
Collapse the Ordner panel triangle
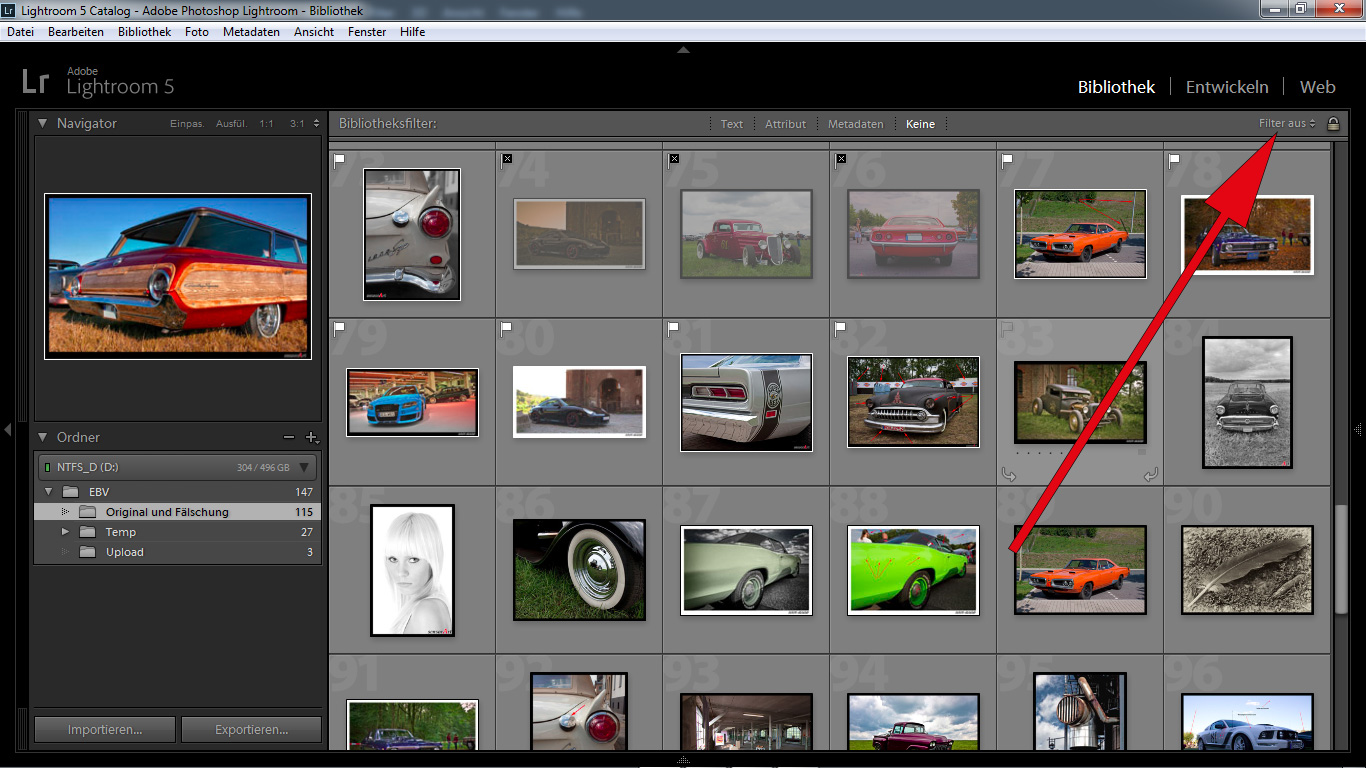click(x=43, y=437)
